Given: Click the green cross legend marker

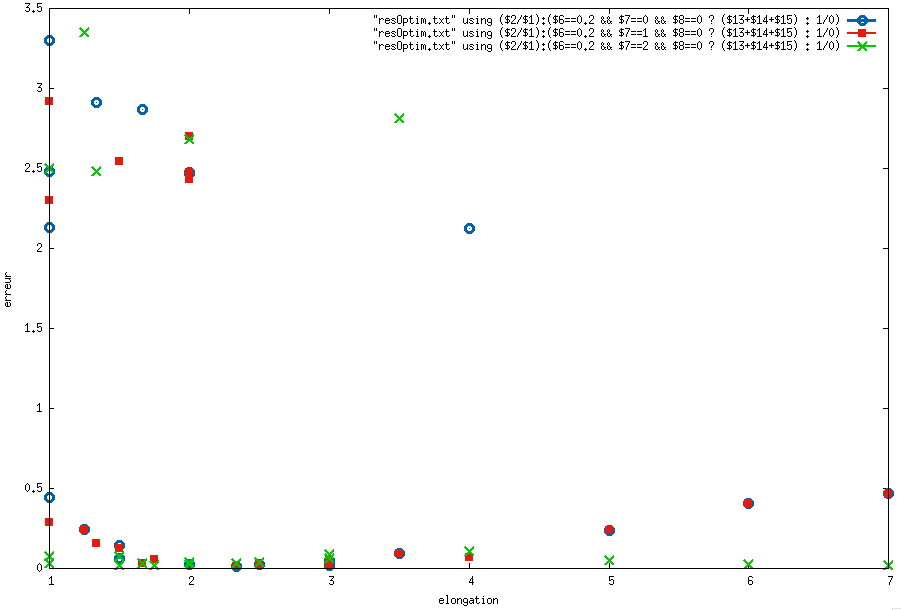Looking at the screenshot, I should click(861, 47).
